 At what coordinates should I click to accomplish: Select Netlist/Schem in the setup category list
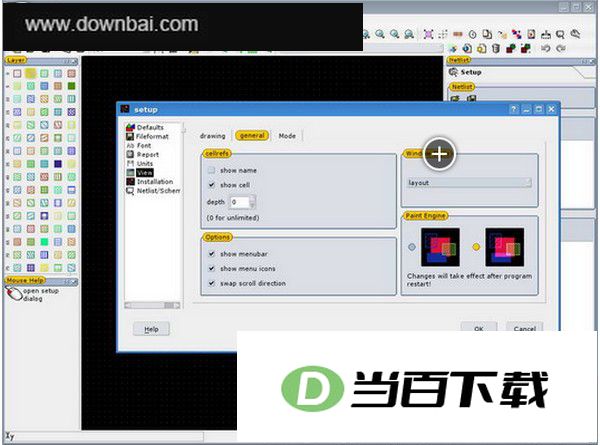point(153,191)
